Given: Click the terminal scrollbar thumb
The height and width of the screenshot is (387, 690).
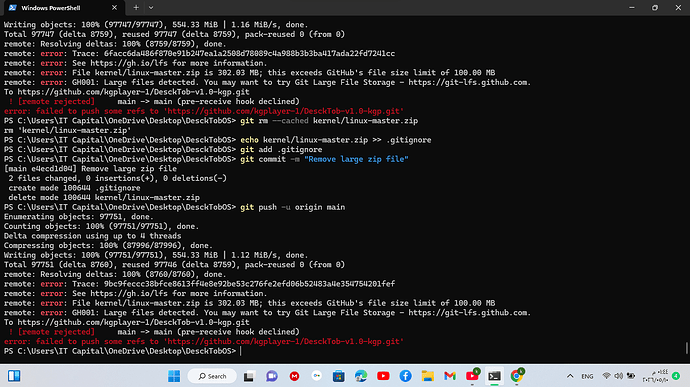Looking at the screenshot, I should (x=686, y=348).
